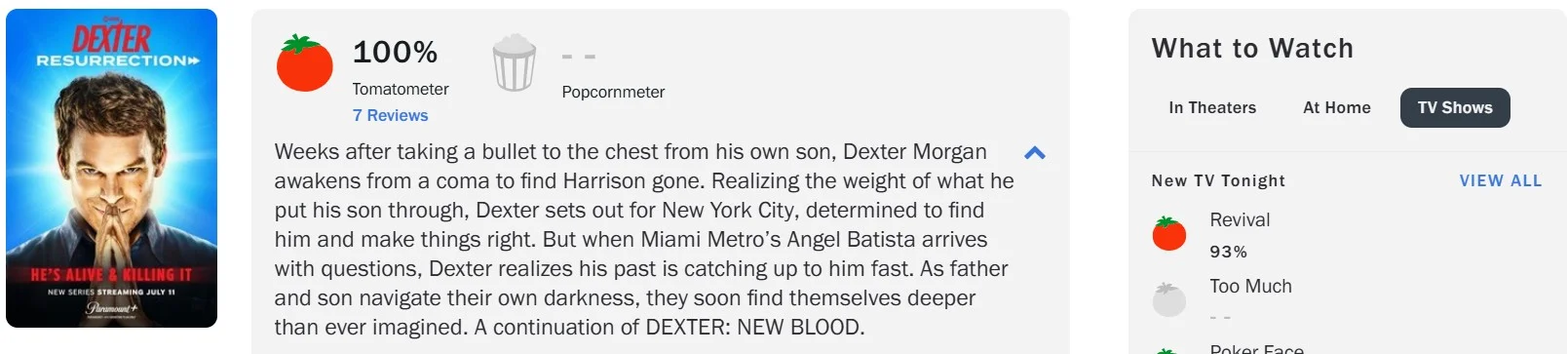Click the red Tomatometer tomato icon
The image size is (1568, 354).
[304, 62]
